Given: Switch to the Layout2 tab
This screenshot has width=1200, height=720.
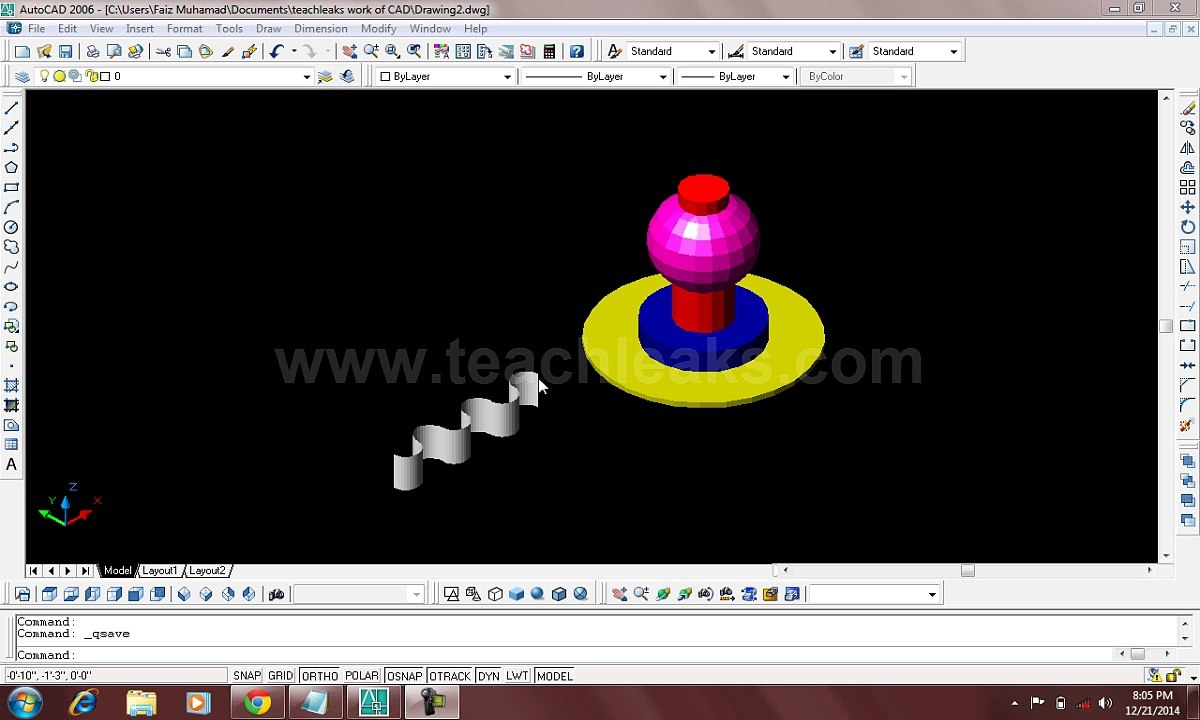Looking at the screenshot, I should pos(207,571).
